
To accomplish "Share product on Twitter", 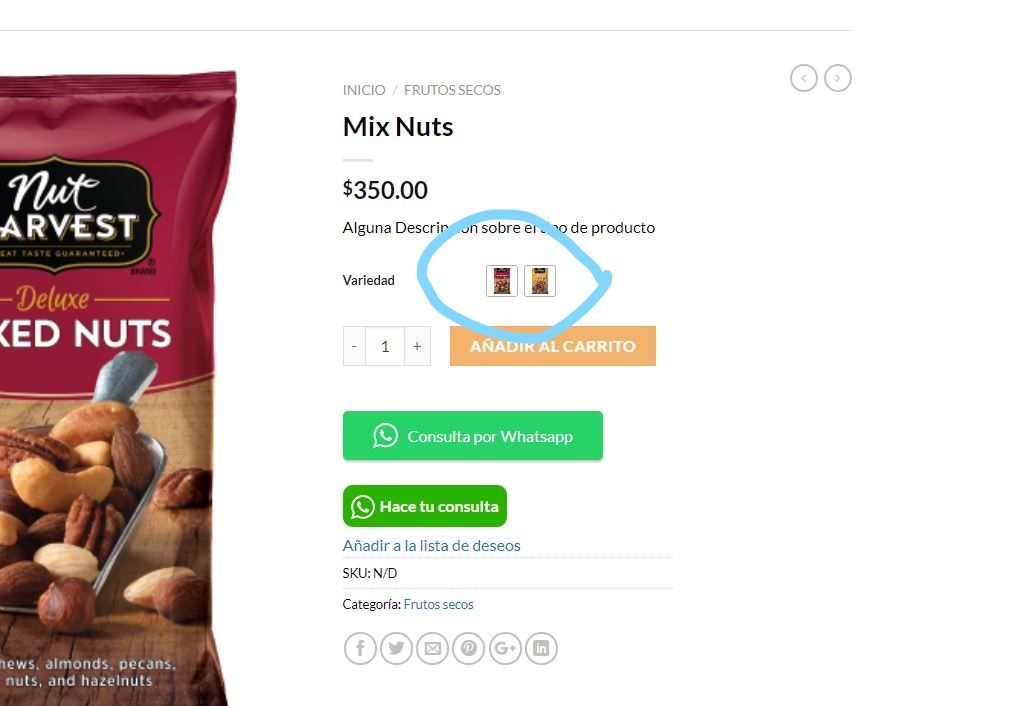I will [x=396, y=648].
